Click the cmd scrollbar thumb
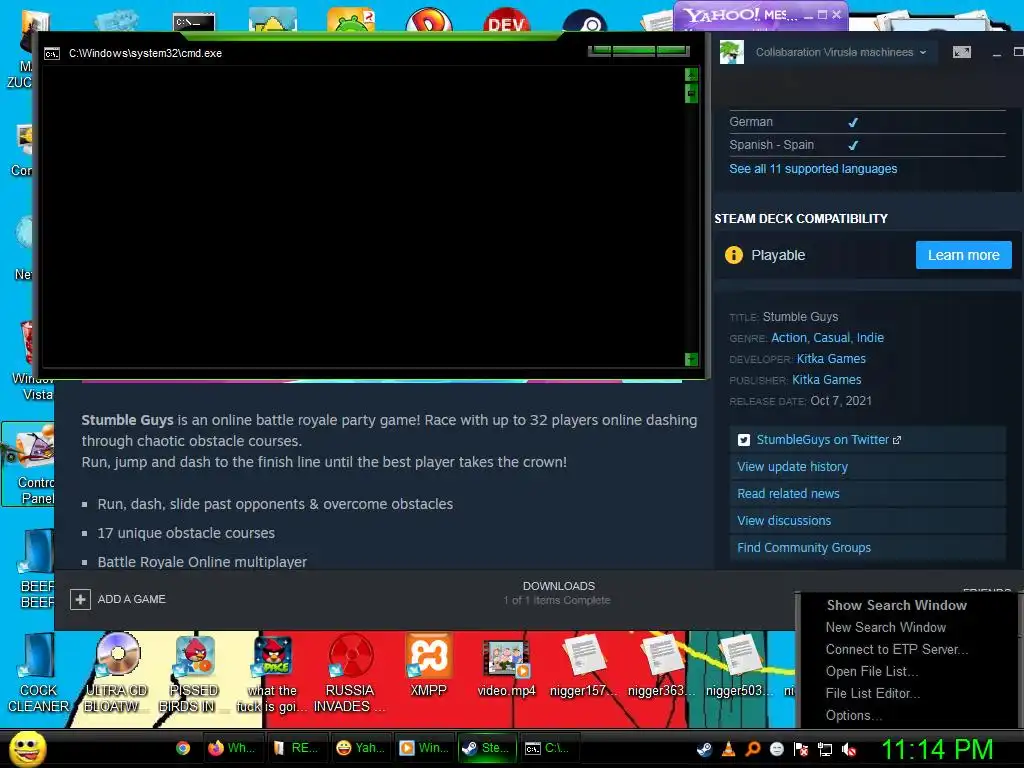Screen dimensions: 1024x768 [x=691, y=94]
